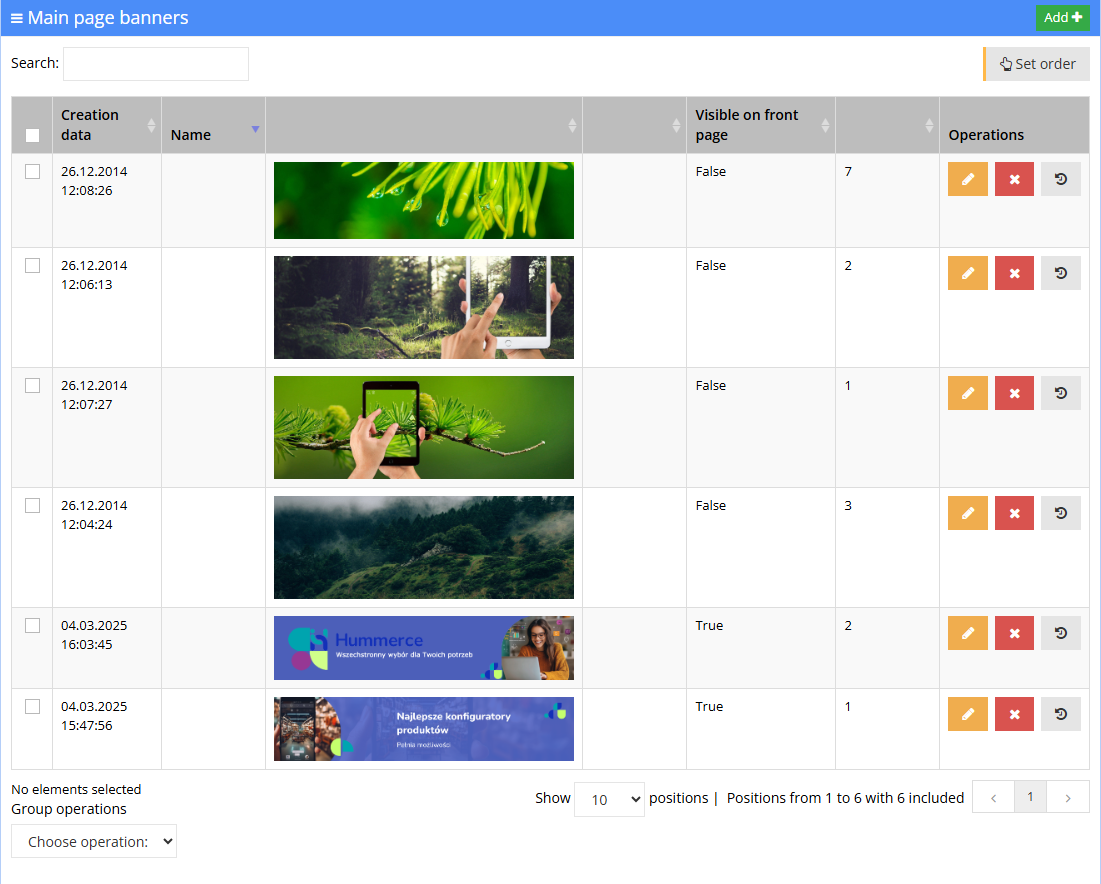This screenshot has height=884, width=1101.
Task: Edit the pine branch tablet banner
Action: (x=968, y=393)
